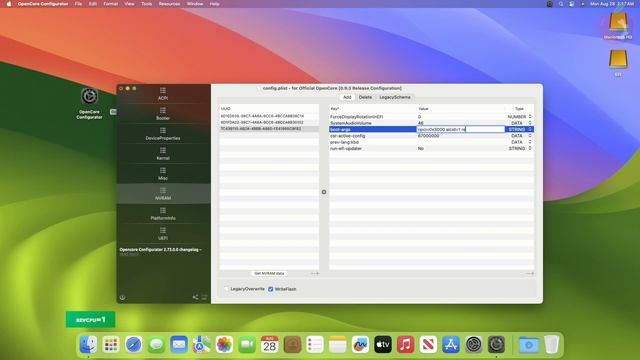The image size is (640, 360).
Task: Switch to the Delete tab
Action: (x=365, y=97)
